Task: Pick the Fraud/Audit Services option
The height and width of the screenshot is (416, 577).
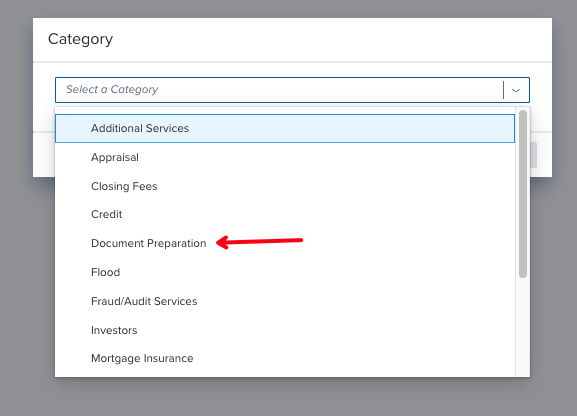Action: [285, 301]
